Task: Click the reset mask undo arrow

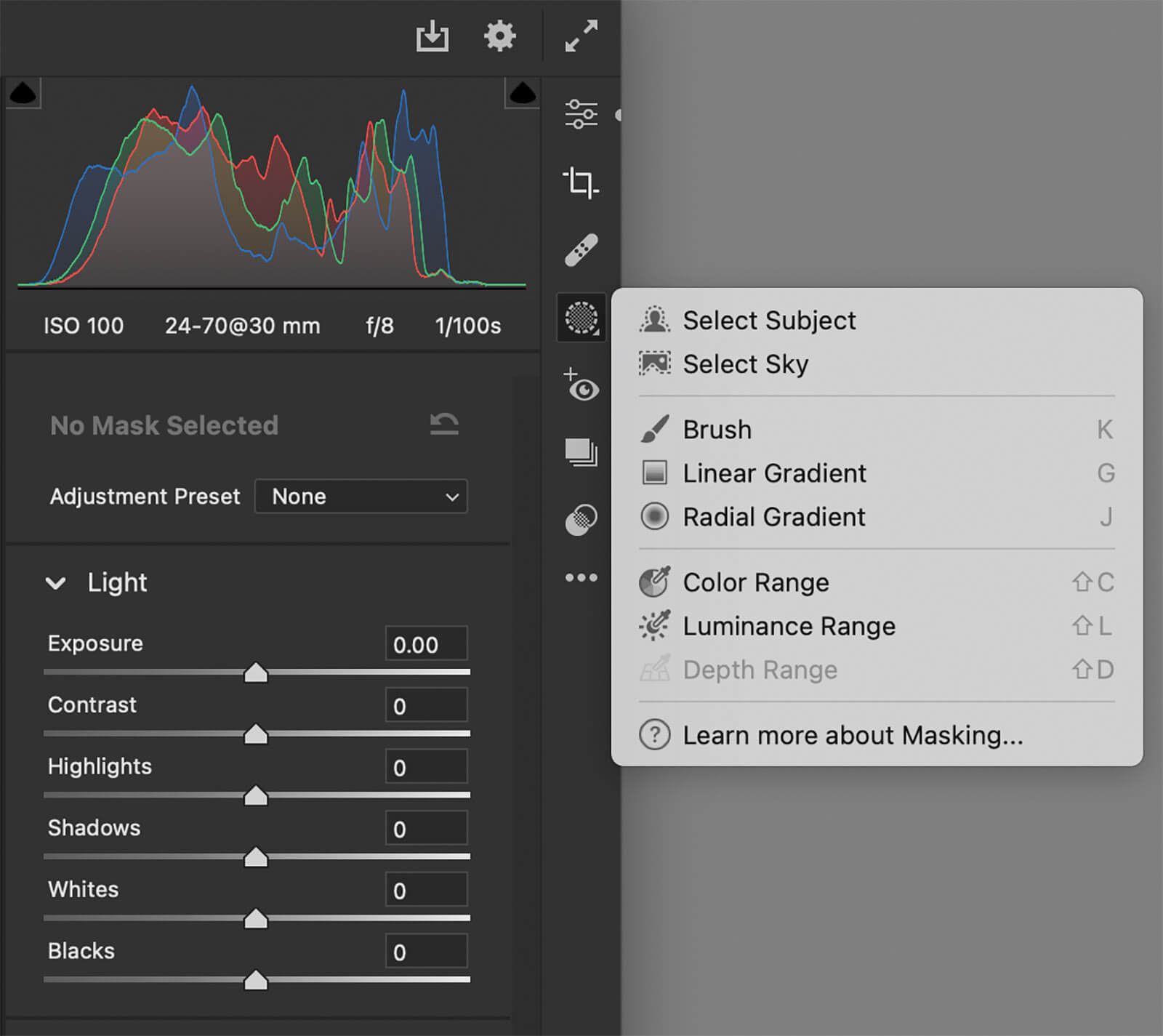Action: click(x=444, y=425)
